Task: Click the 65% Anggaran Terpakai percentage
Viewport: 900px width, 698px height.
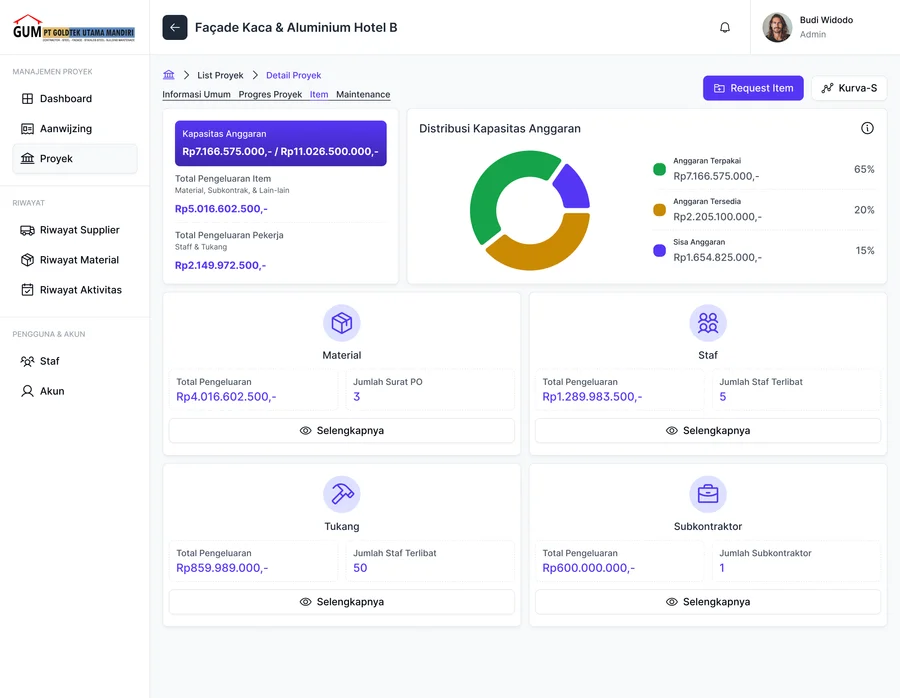Action: tap(864, 169)
